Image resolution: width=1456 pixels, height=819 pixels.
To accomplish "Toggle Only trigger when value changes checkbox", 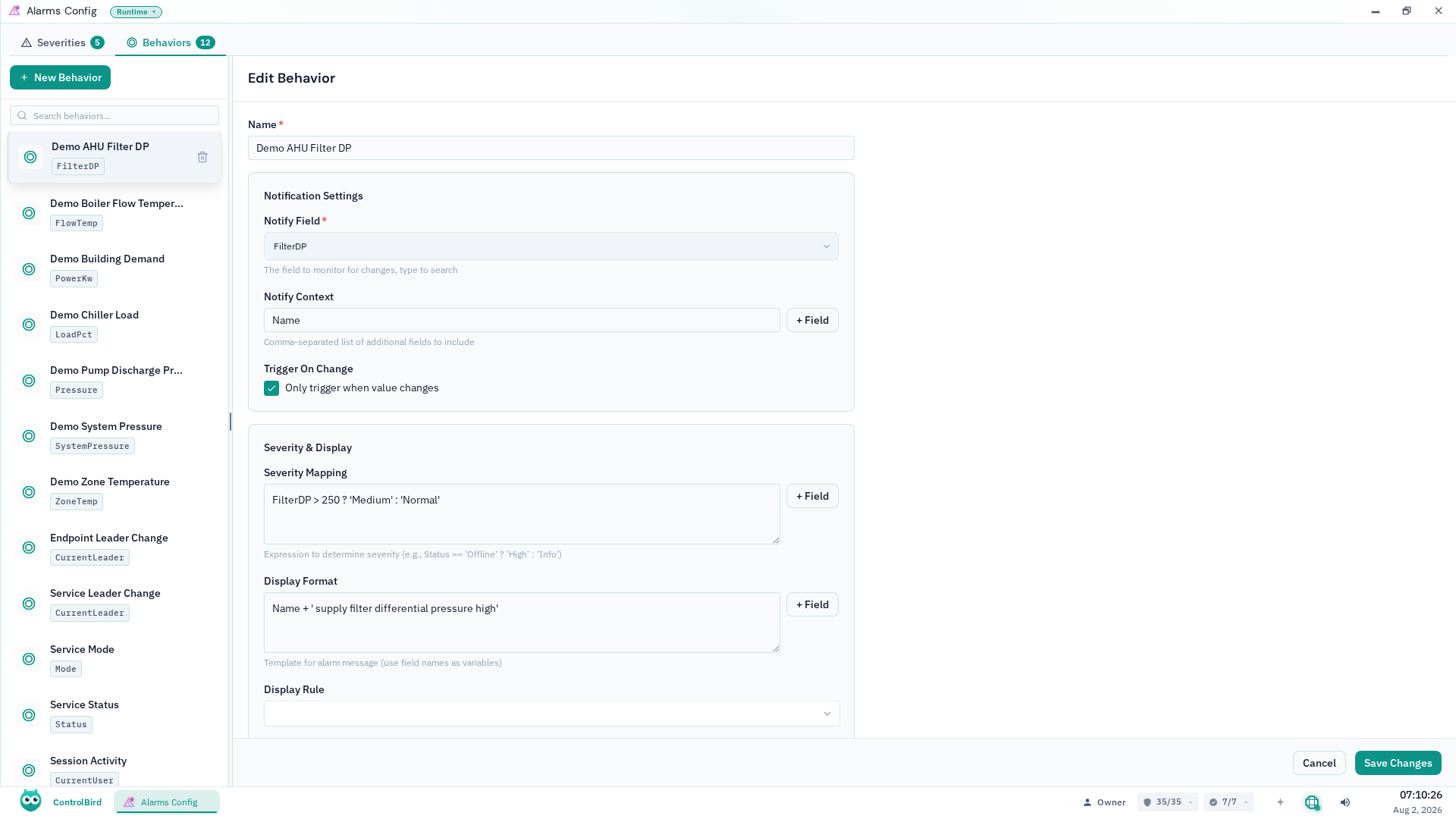I will (x=271, y=388).
